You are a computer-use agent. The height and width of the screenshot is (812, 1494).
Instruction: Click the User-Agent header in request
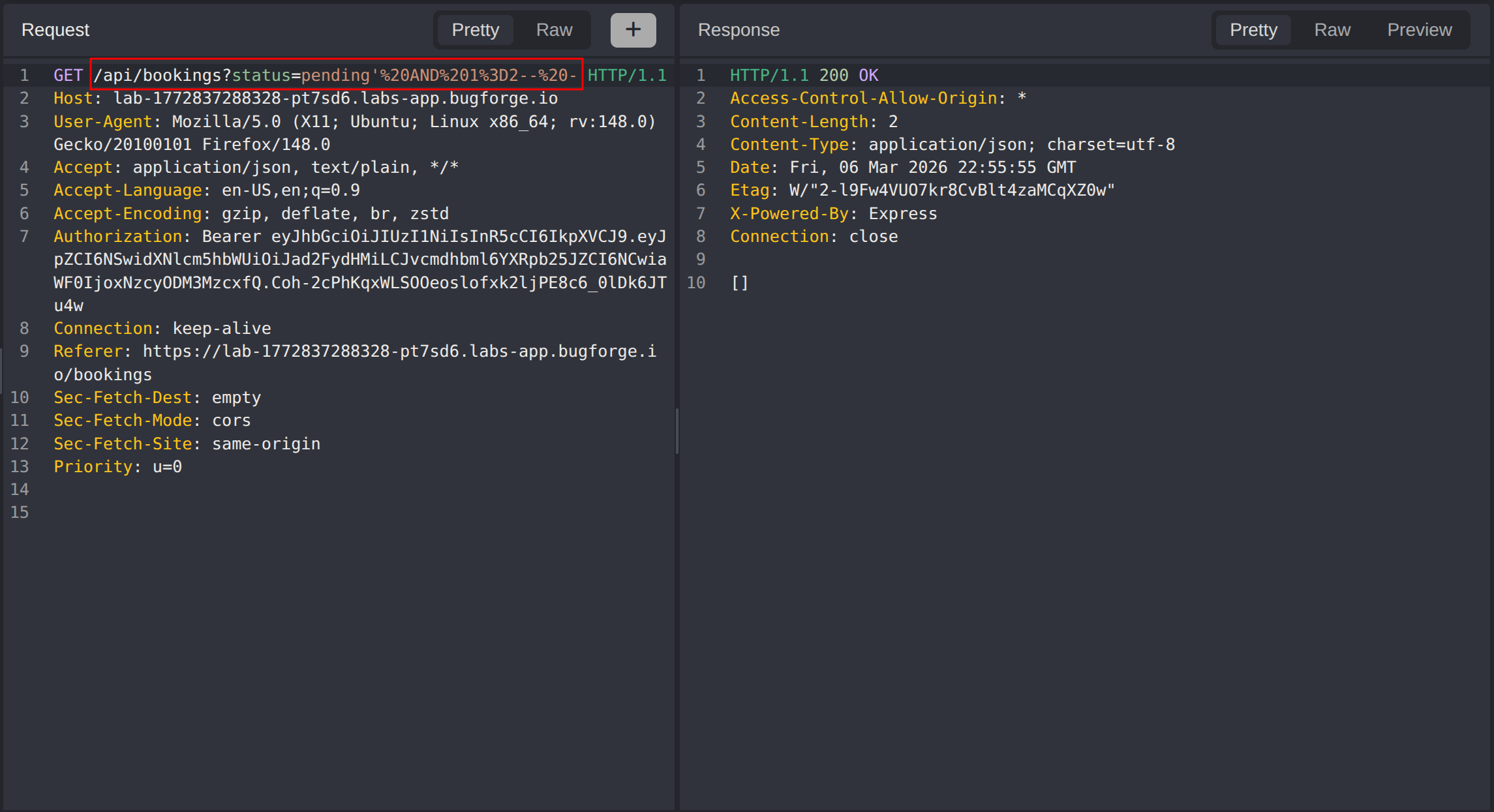click(x=102, y=121)
